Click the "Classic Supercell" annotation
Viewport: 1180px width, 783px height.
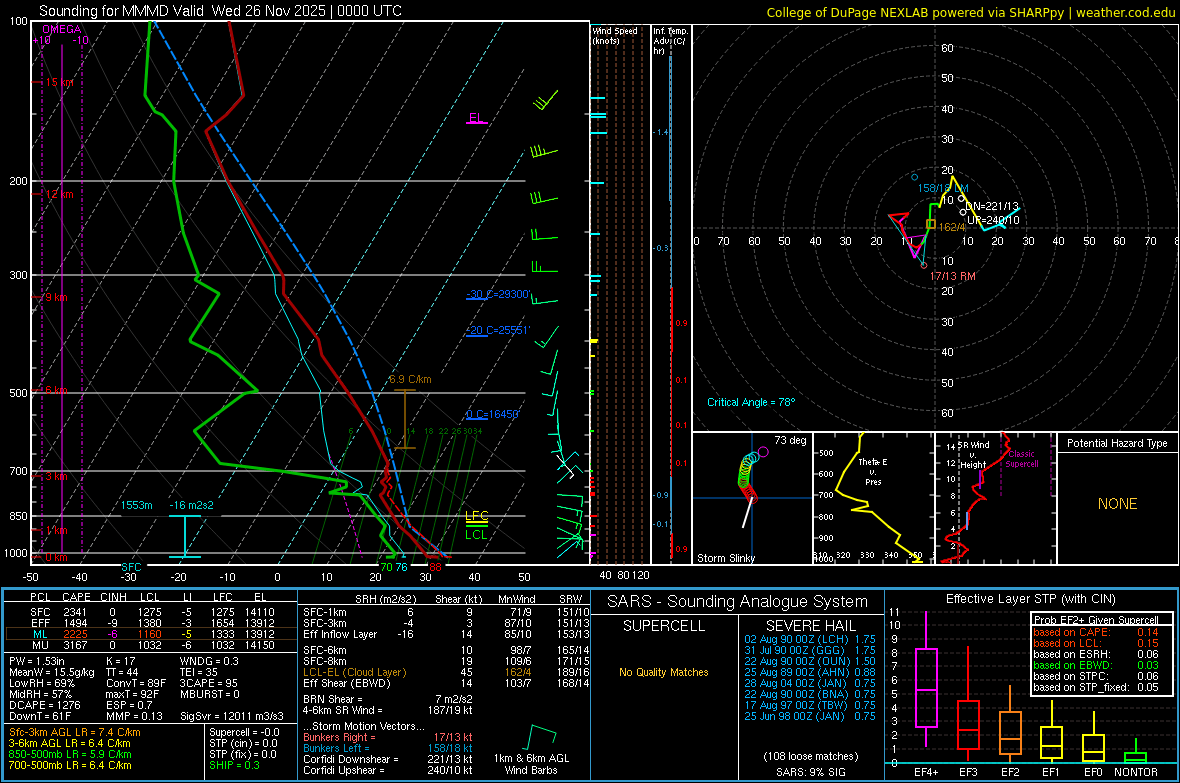(x=1021, y=459)
